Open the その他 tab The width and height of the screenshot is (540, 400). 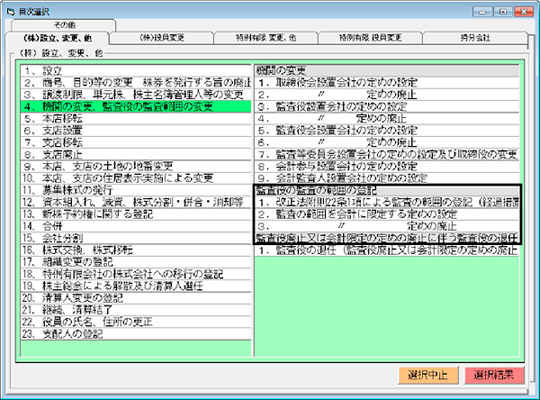point(64,25)
